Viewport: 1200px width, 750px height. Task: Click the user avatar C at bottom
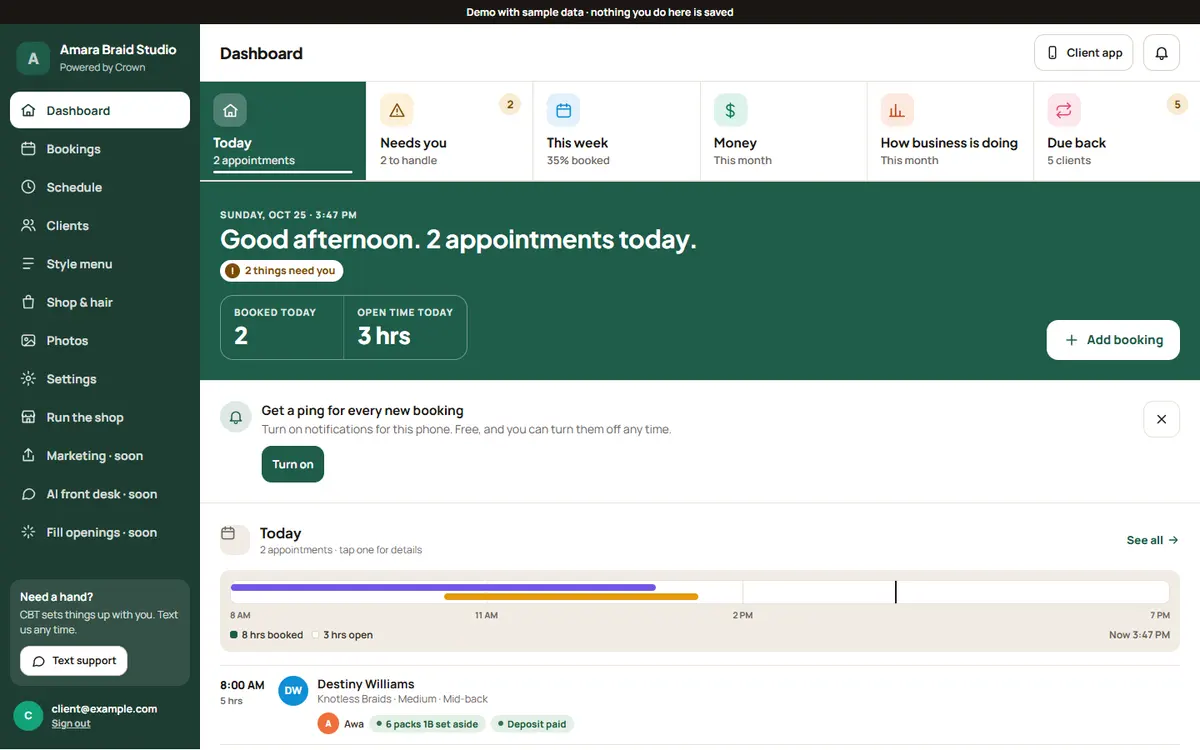pyautogui.click(x=28, y=715)
